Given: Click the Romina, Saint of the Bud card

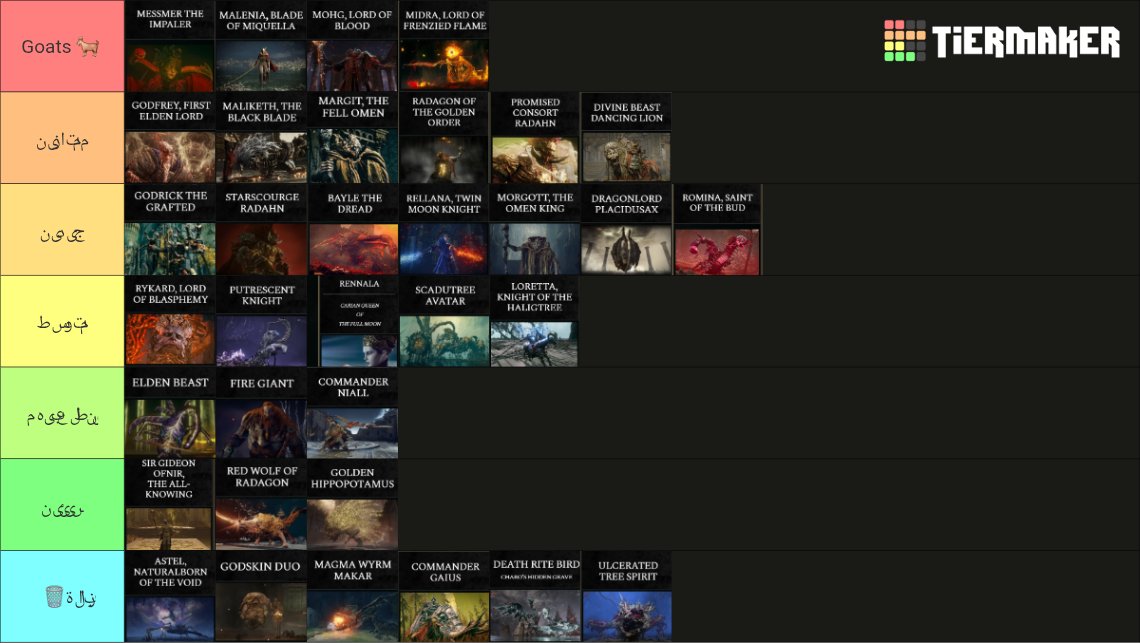Looking at the screenshot, I should click(x=717, y=229).
